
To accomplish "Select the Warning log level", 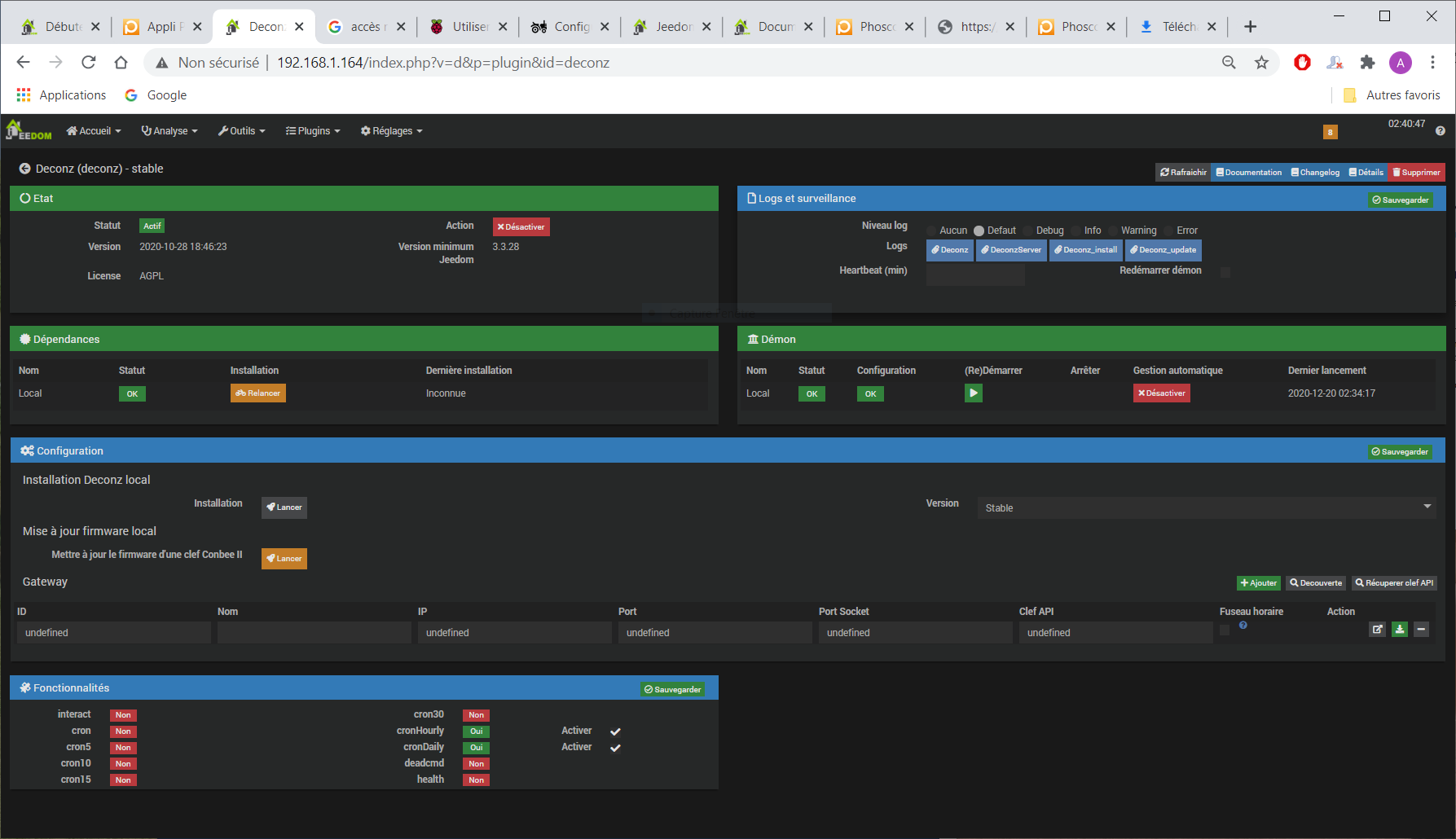I will point(1113,231).
